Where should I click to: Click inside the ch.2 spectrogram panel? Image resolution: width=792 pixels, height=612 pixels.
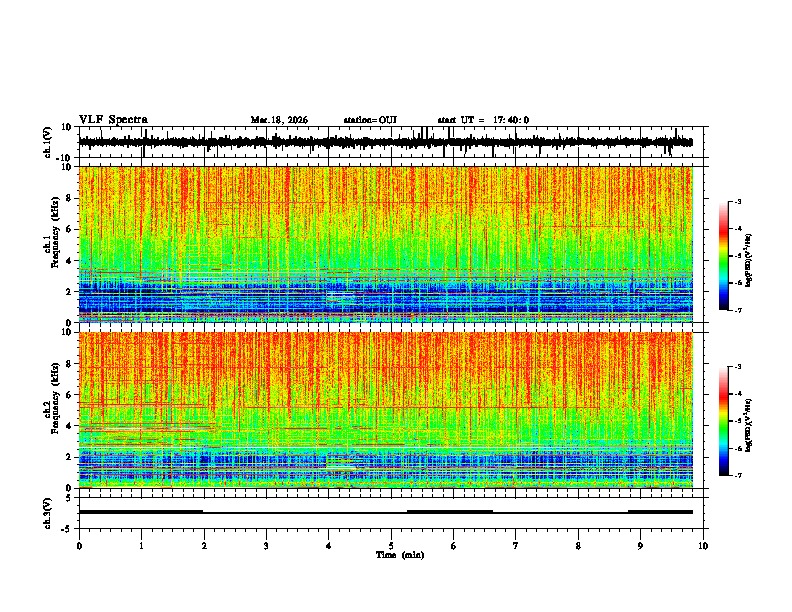point(385,410)
